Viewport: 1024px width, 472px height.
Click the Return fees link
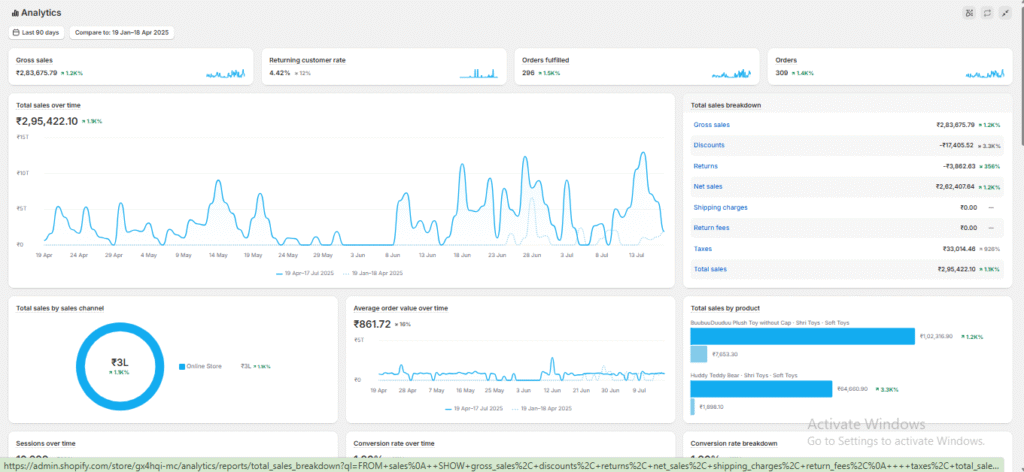pos(711,228)
